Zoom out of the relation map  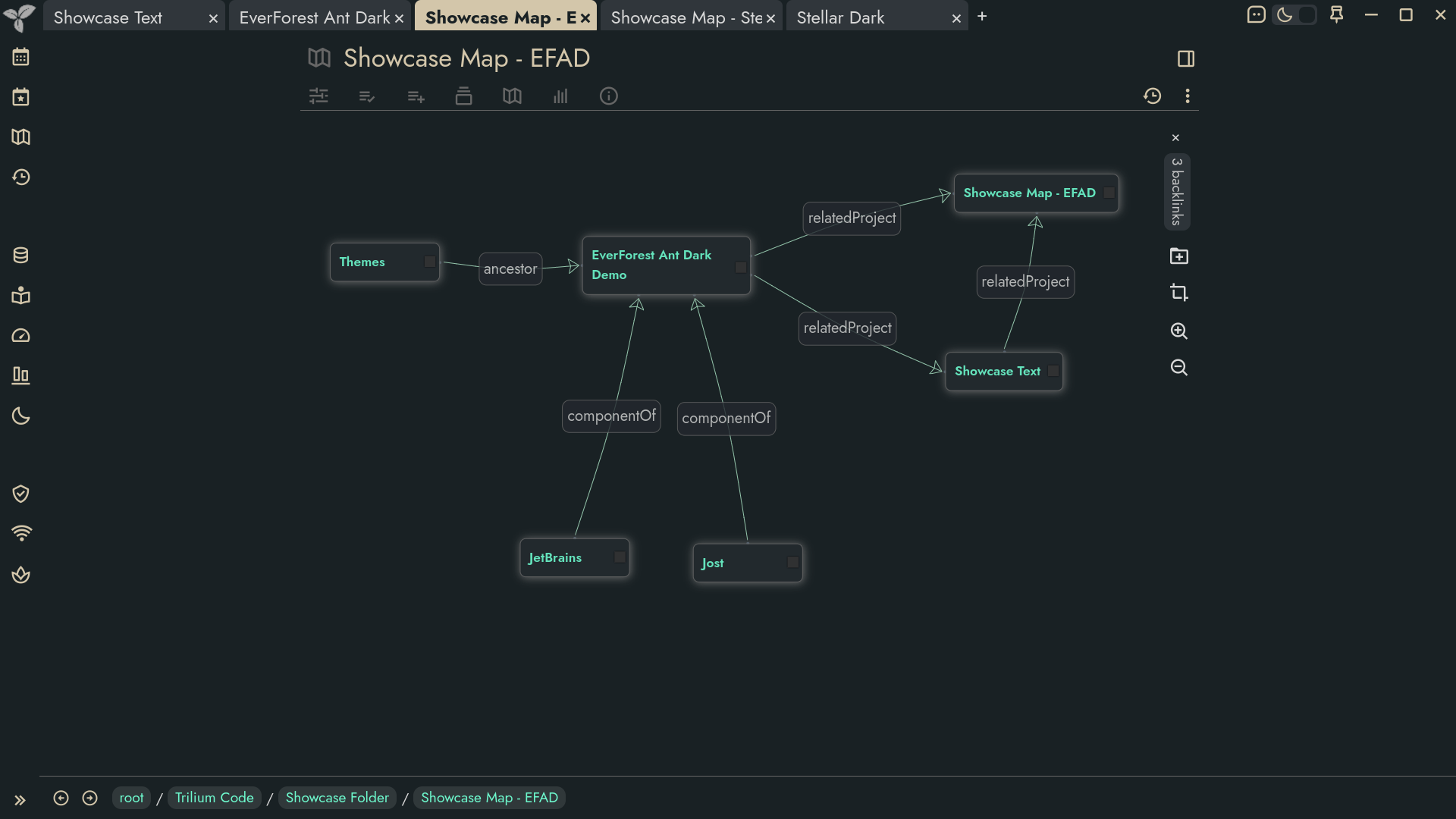(1178, 368)
